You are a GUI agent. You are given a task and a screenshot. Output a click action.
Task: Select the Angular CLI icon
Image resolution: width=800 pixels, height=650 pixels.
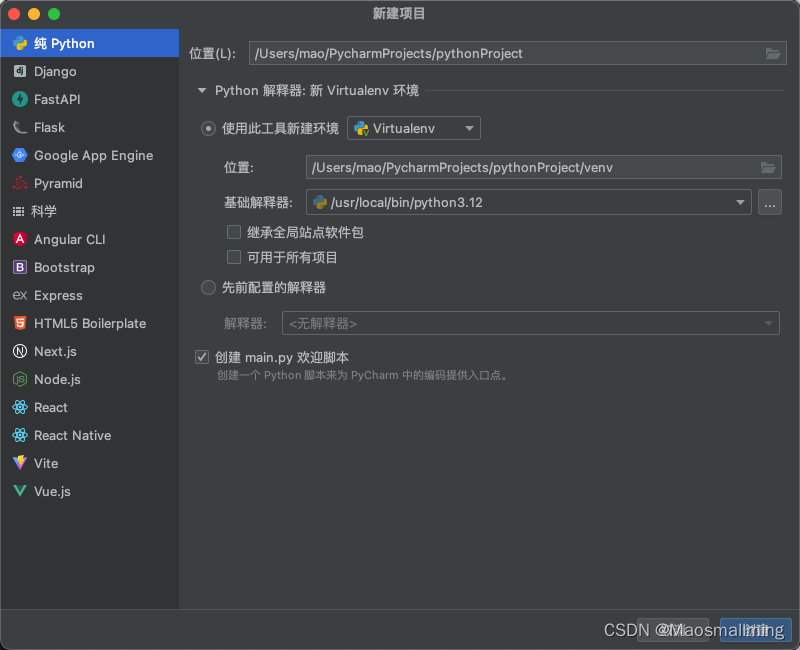tap(20, 239)
